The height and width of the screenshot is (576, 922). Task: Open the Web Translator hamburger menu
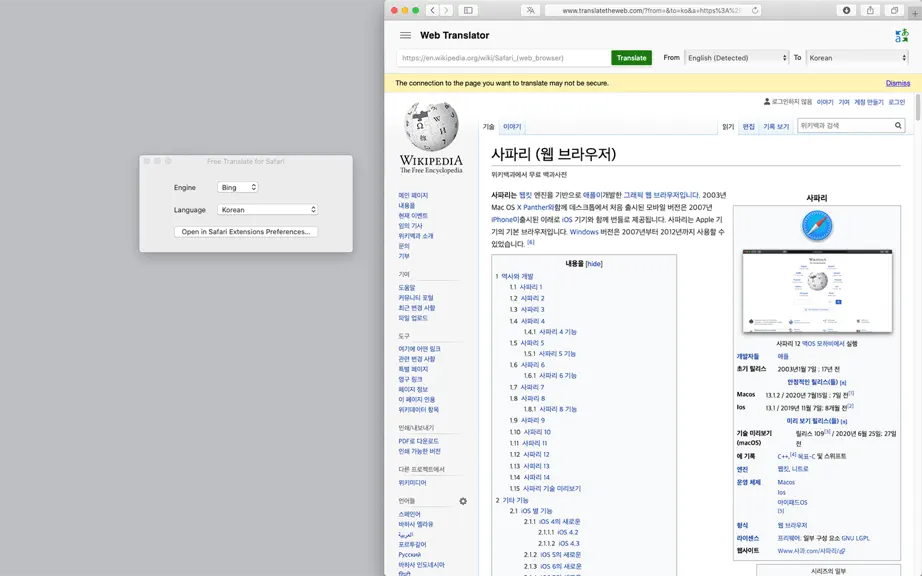(405, 35)
